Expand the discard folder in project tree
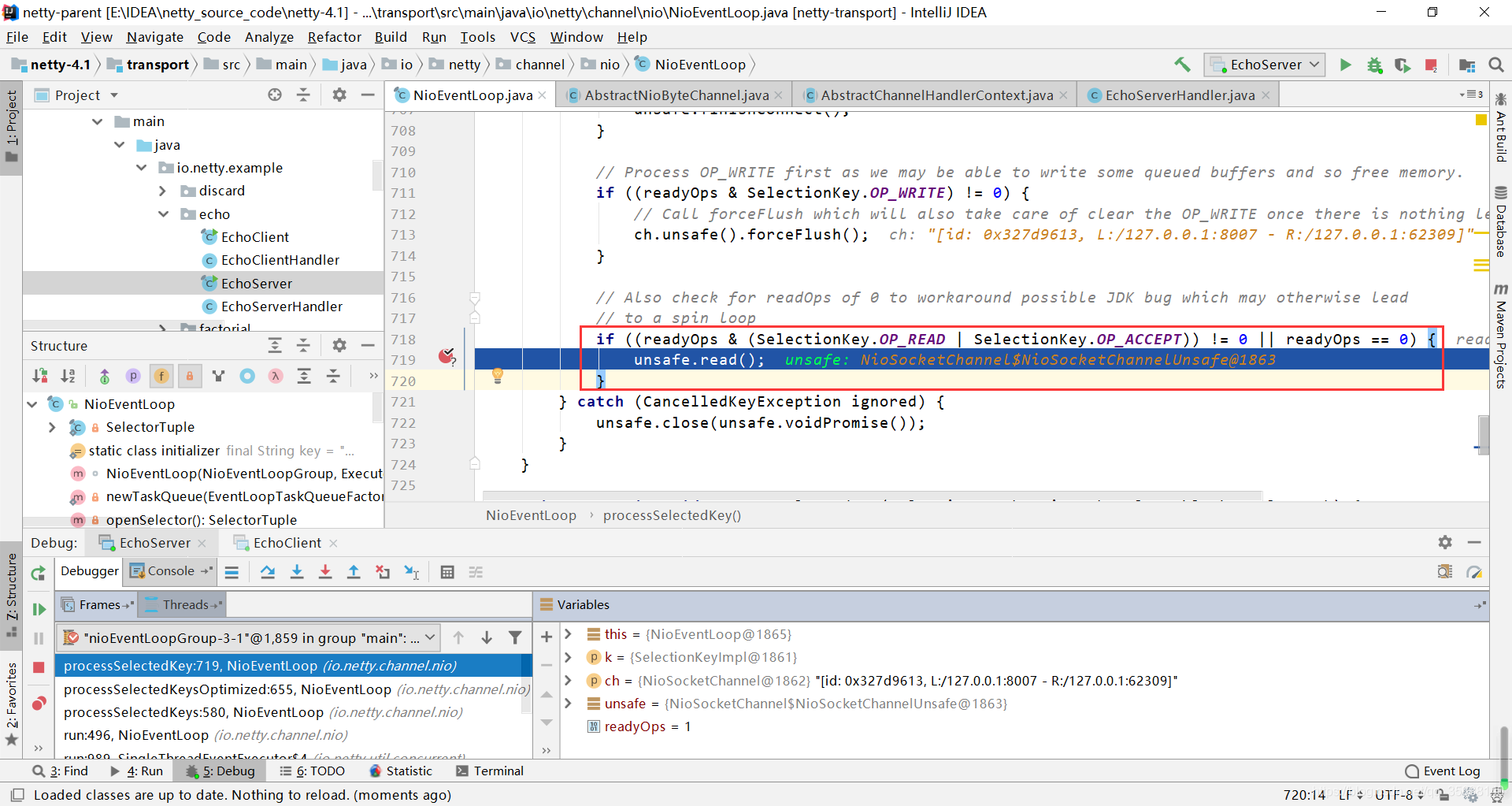This screenshot has height=806, width=1512. 162,191
